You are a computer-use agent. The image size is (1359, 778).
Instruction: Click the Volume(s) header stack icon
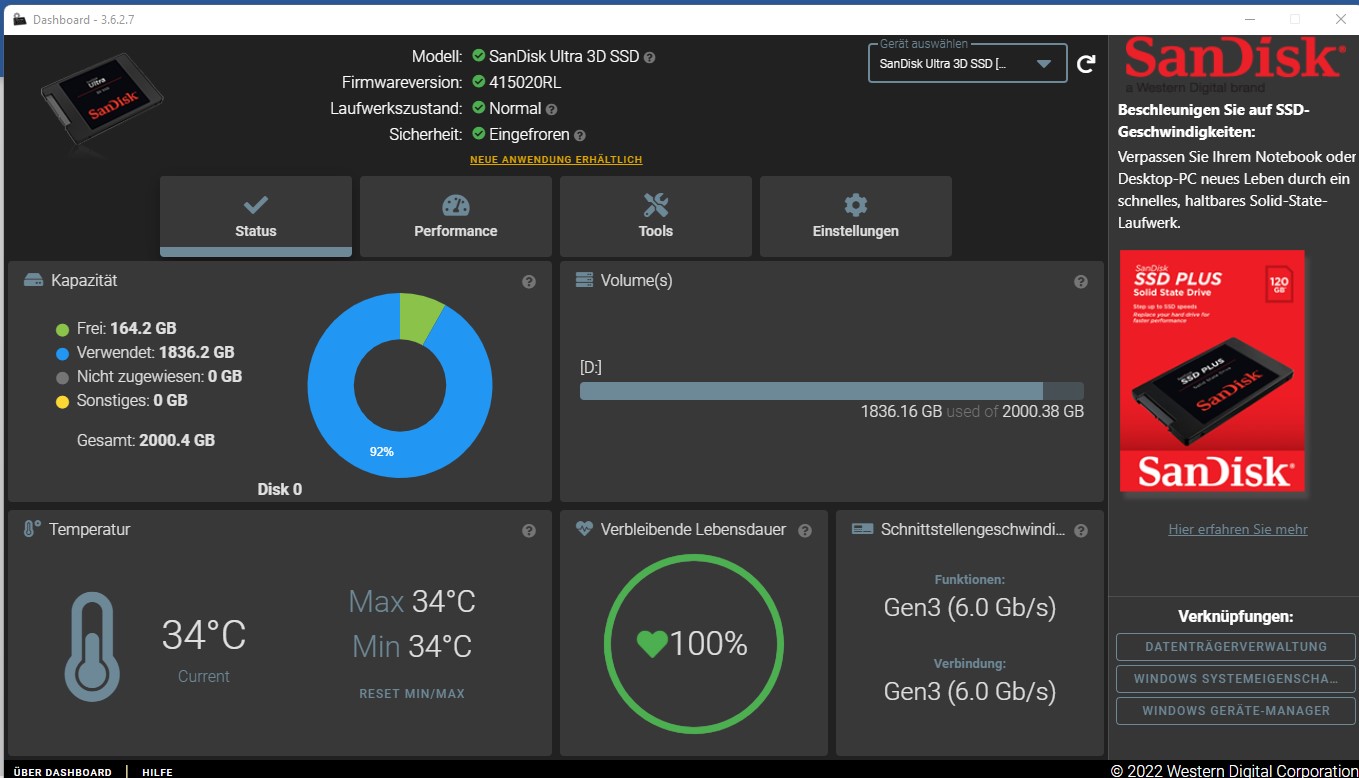click(x=585, y=281)
